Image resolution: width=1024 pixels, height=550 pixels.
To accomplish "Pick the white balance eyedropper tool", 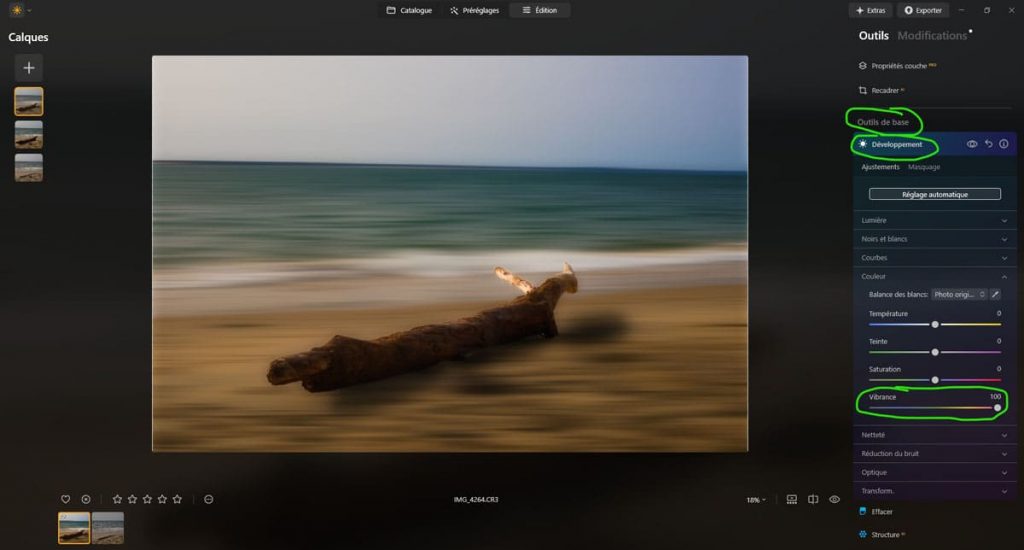I will [995, 294].
